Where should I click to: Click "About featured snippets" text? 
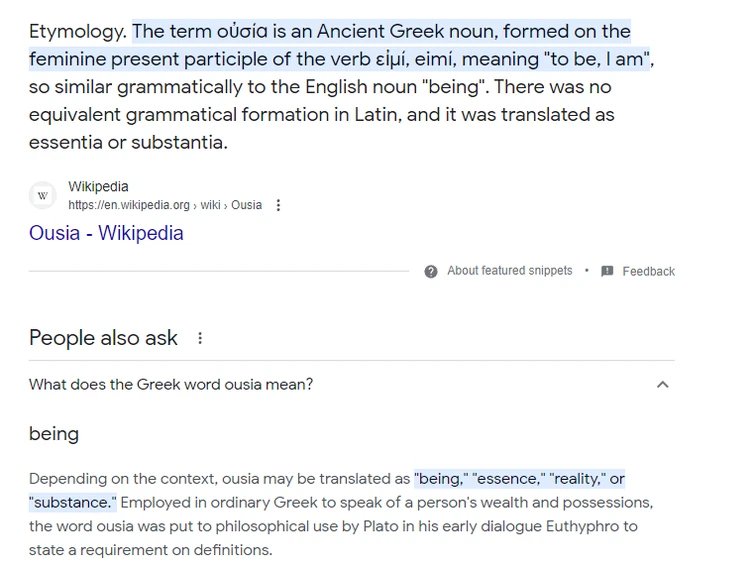509,271
